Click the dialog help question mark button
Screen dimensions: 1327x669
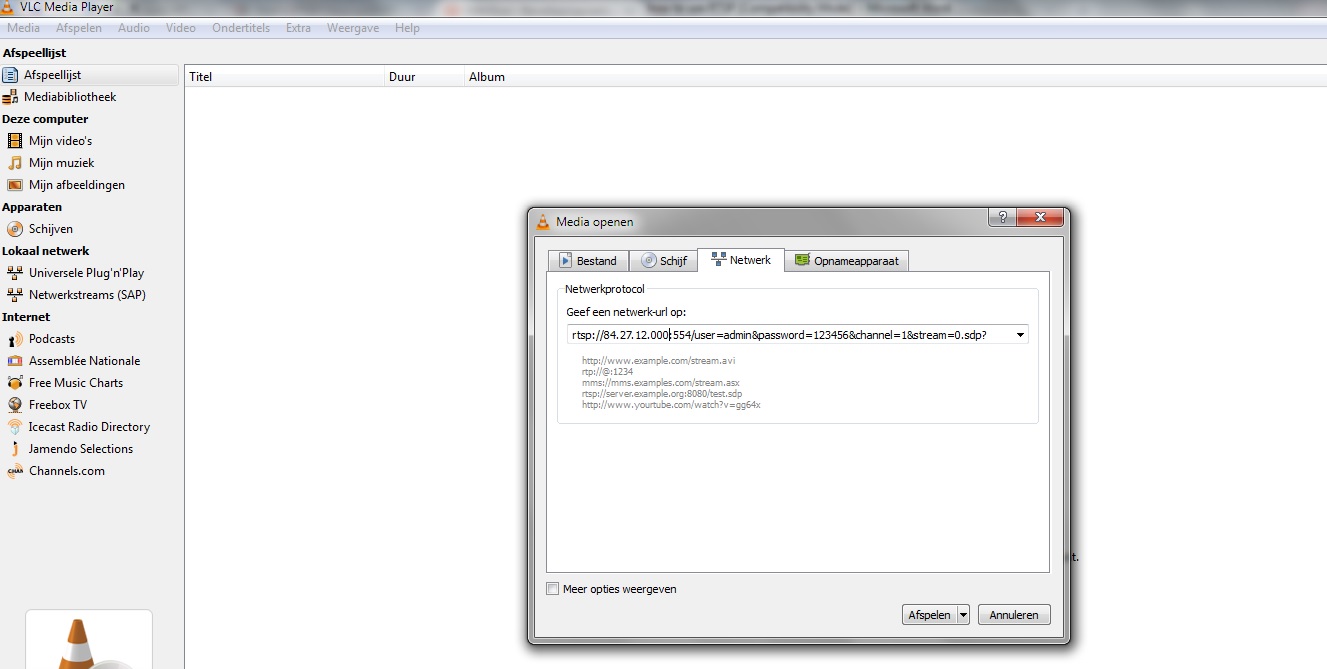(x=1003, y=219)
